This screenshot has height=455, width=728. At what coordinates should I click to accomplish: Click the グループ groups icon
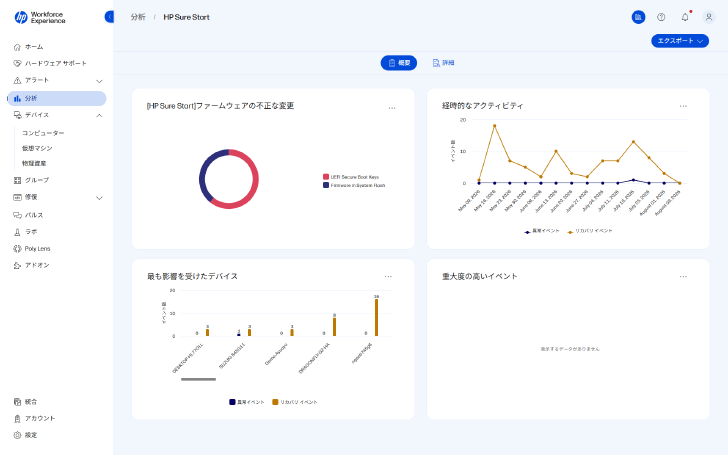click(17, 180)
